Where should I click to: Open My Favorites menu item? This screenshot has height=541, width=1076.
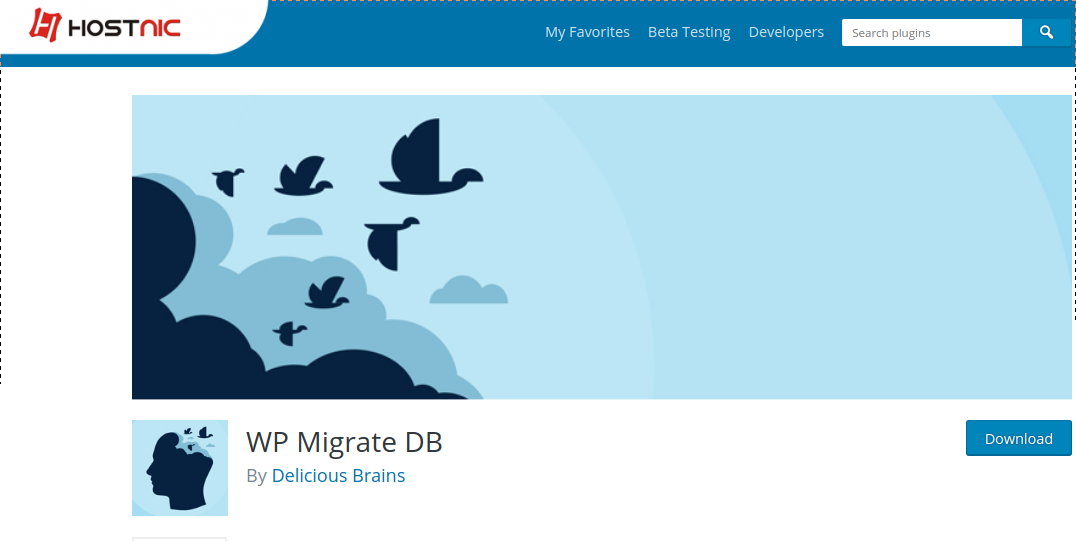point(587,32)
